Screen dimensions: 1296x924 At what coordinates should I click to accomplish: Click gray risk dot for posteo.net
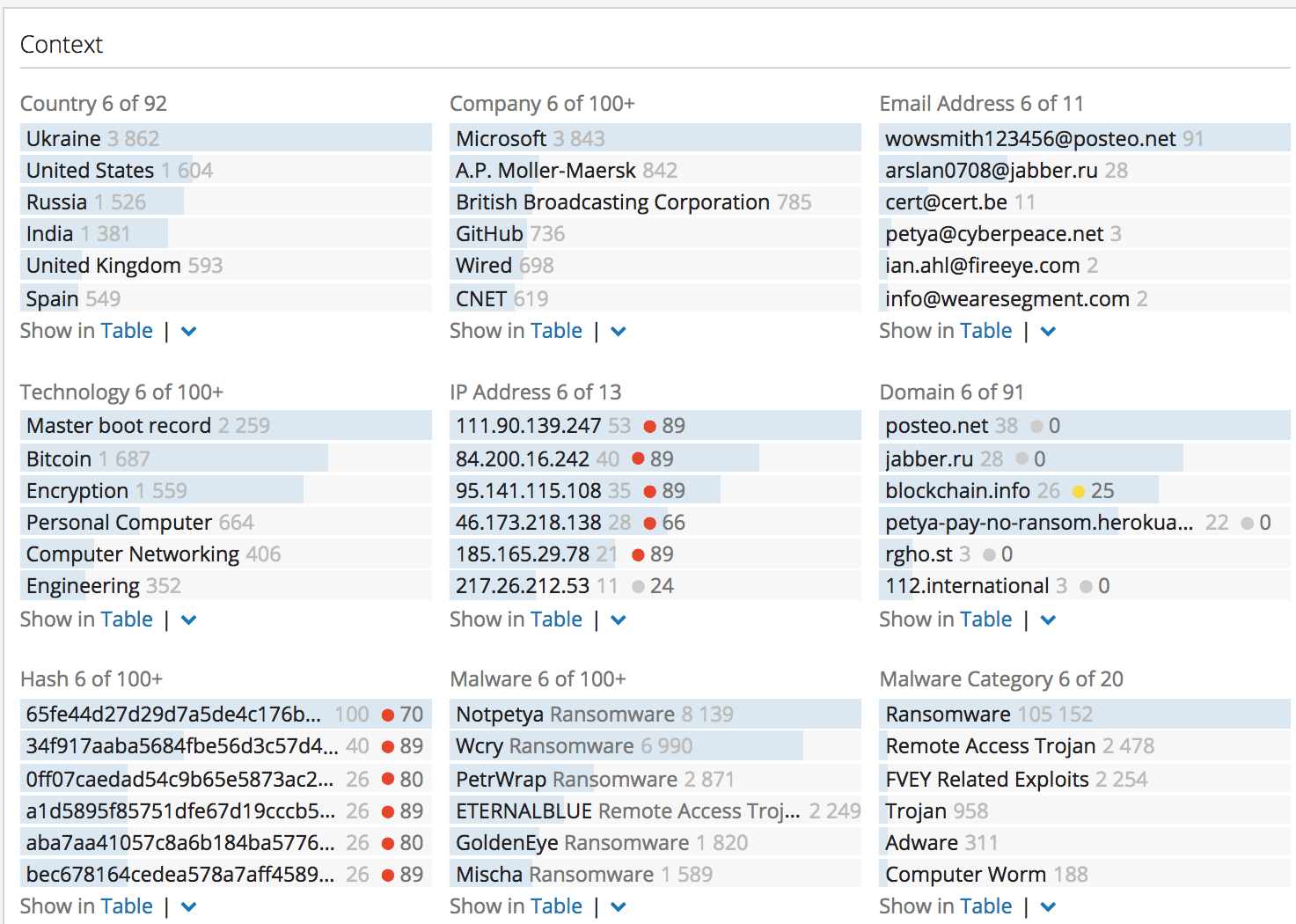(x=1037, y=427)
